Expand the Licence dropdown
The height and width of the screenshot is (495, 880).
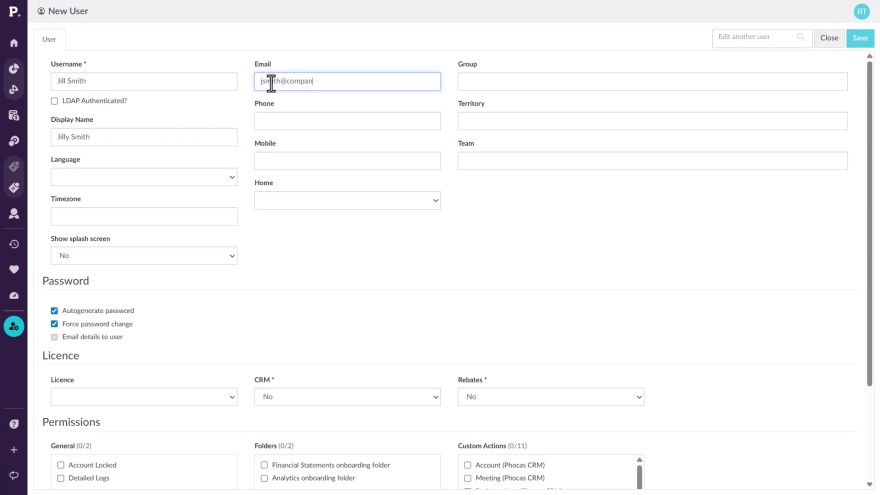click(x=144, y=397)
